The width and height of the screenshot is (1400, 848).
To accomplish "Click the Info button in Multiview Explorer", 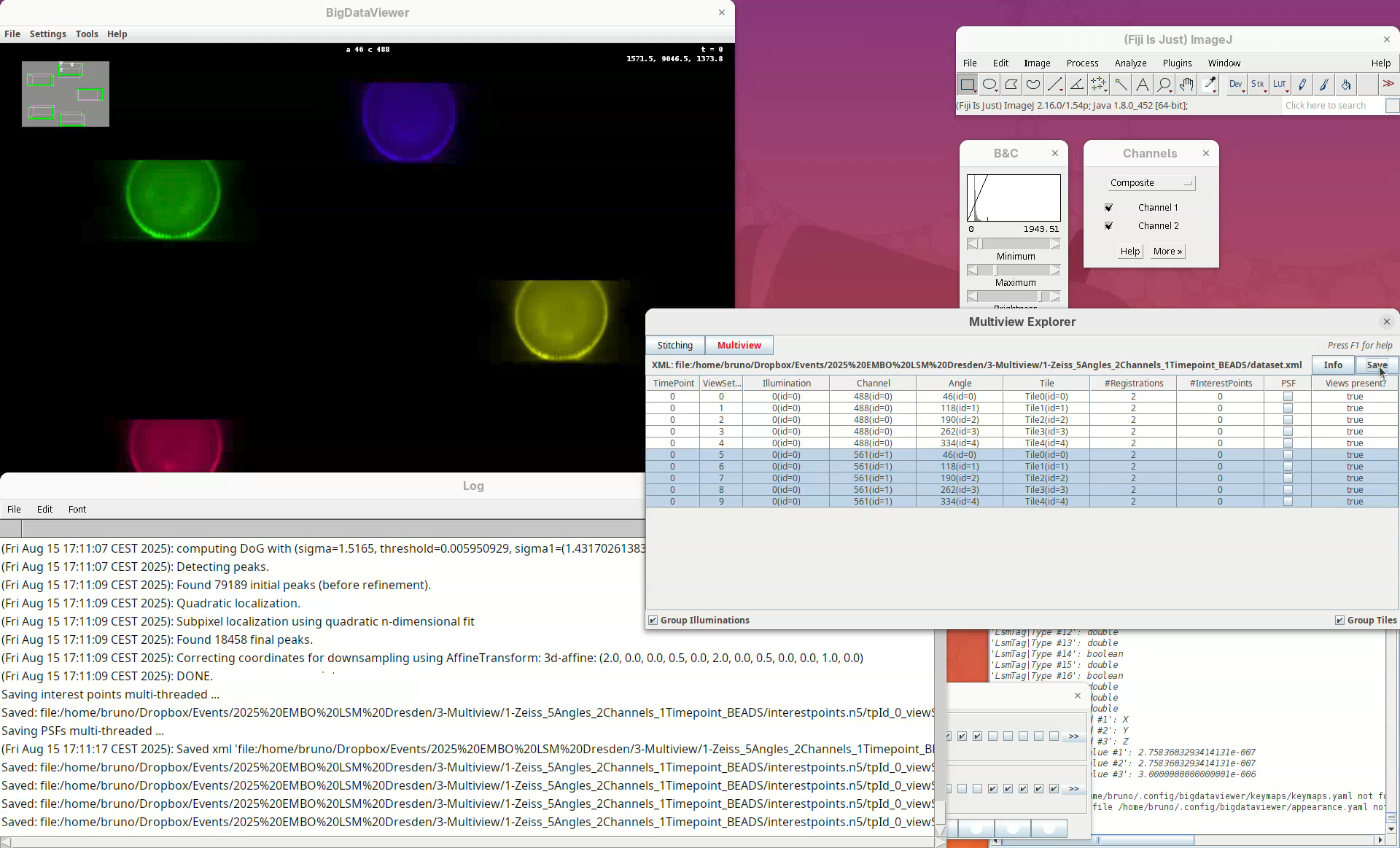I will tap(1333, 365).
